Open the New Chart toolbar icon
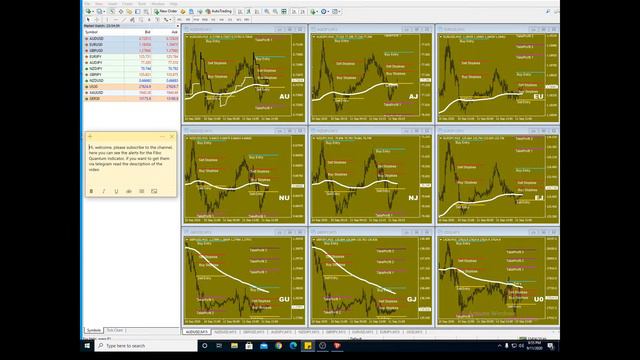This screenshot has width=640, height=360. (89, 11)
